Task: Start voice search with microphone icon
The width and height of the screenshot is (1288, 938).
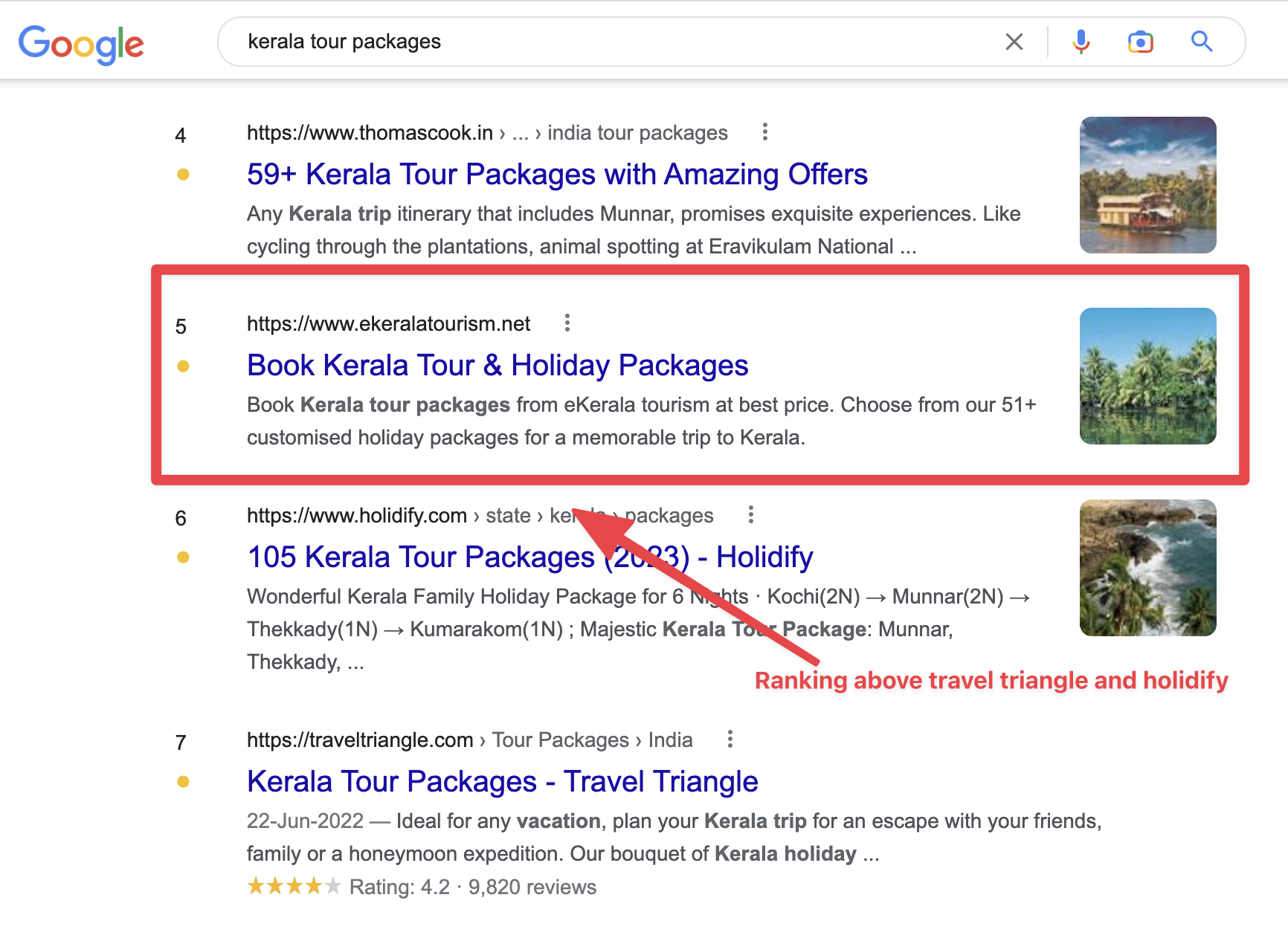Action: (1081, 42)
